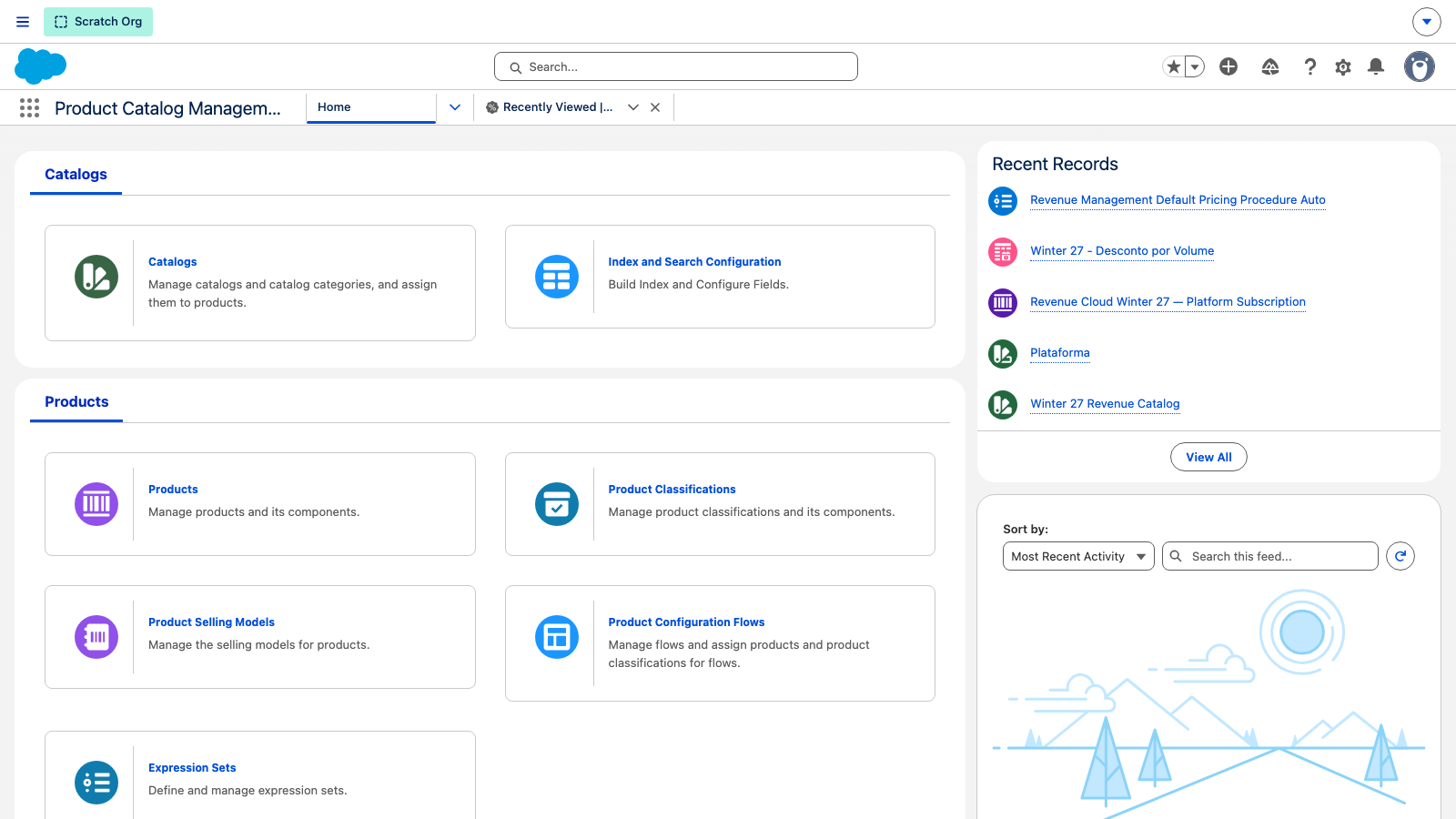This screenshot has width=1456, height=819.
Task: Click the Build Index and Configure Fields text
Action: click(698, 285)
